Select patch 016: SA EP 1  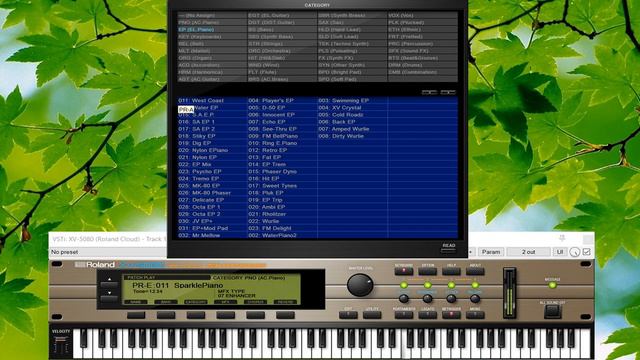(212, 122)
